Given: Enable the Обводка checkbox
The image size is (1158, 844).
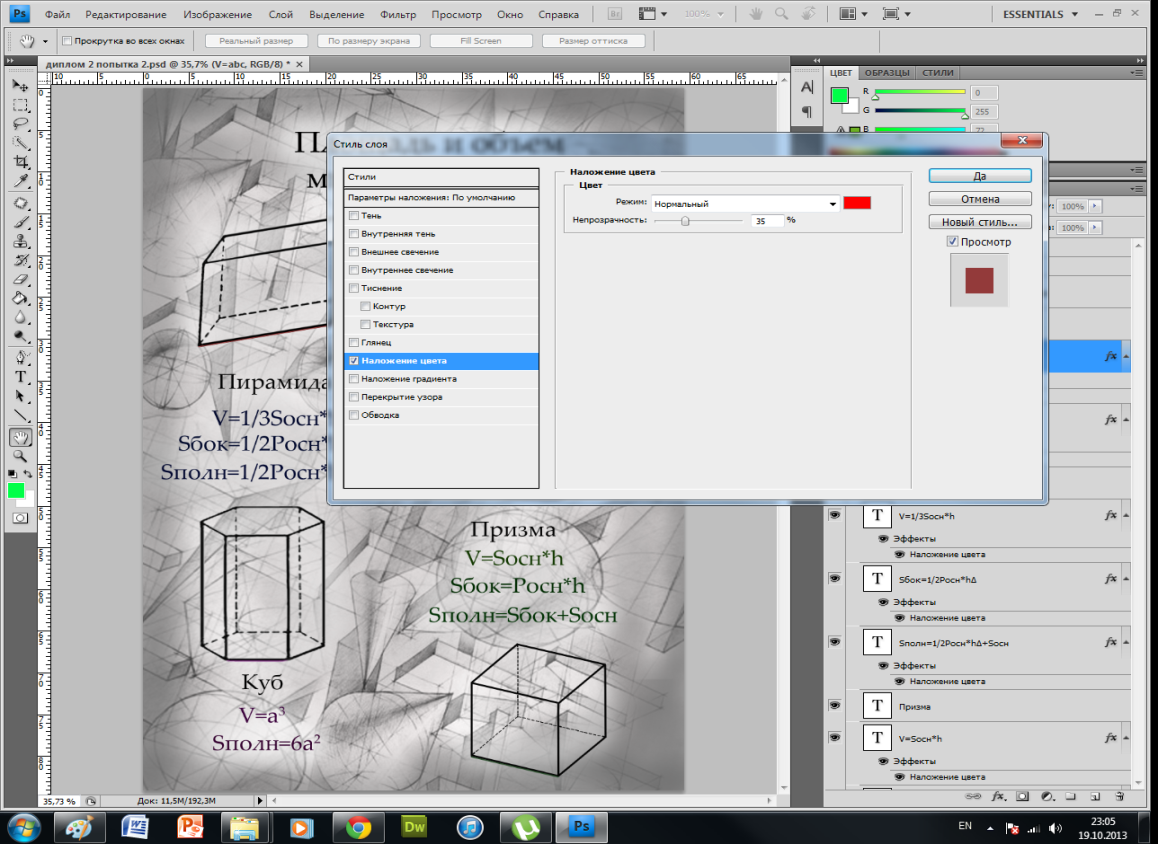Looking at the screenshot, I should [x=354, y=415].
